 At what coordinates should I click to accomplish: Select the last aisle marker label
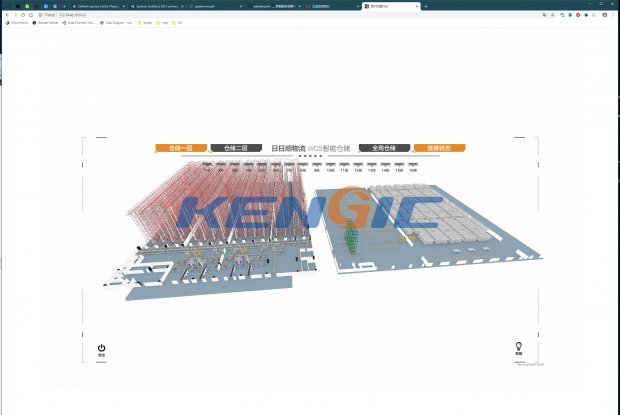tap(412, 166)
